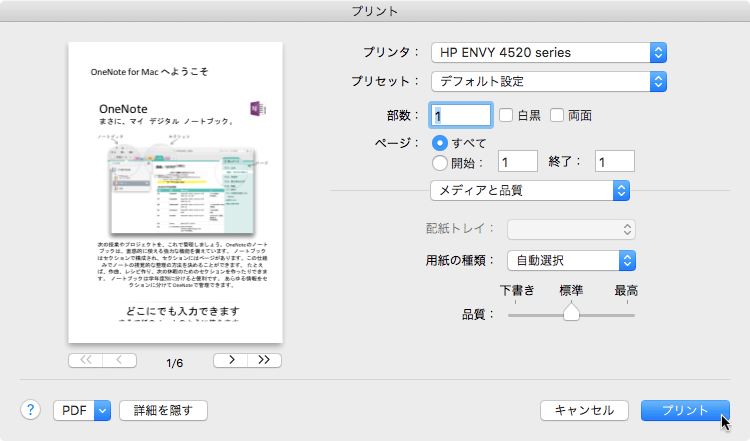
Task: Jump to first preview page arrow
Action: [x=86, y=360]
